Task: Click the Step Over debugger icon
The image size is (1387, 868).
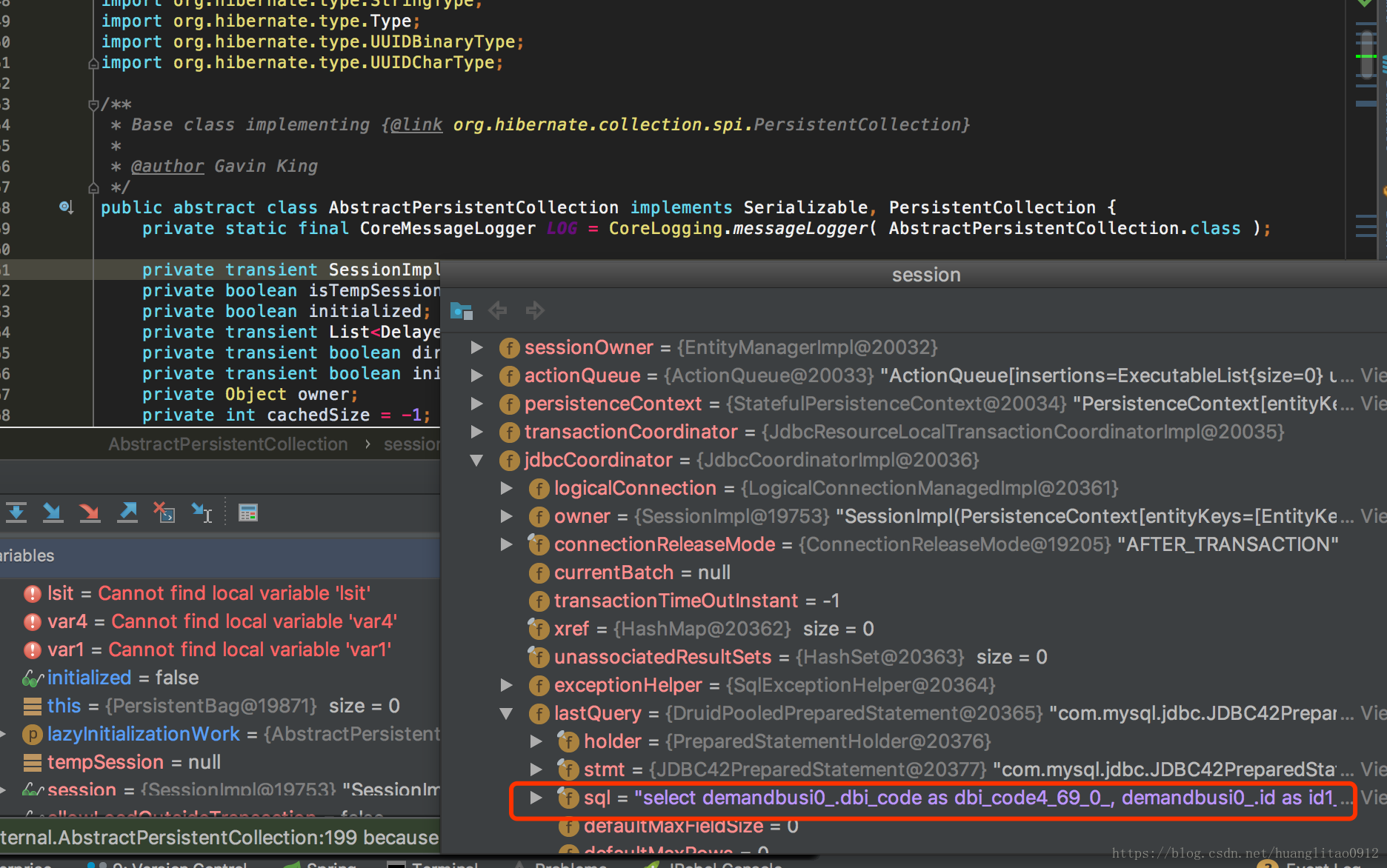Action: (16, 512)
